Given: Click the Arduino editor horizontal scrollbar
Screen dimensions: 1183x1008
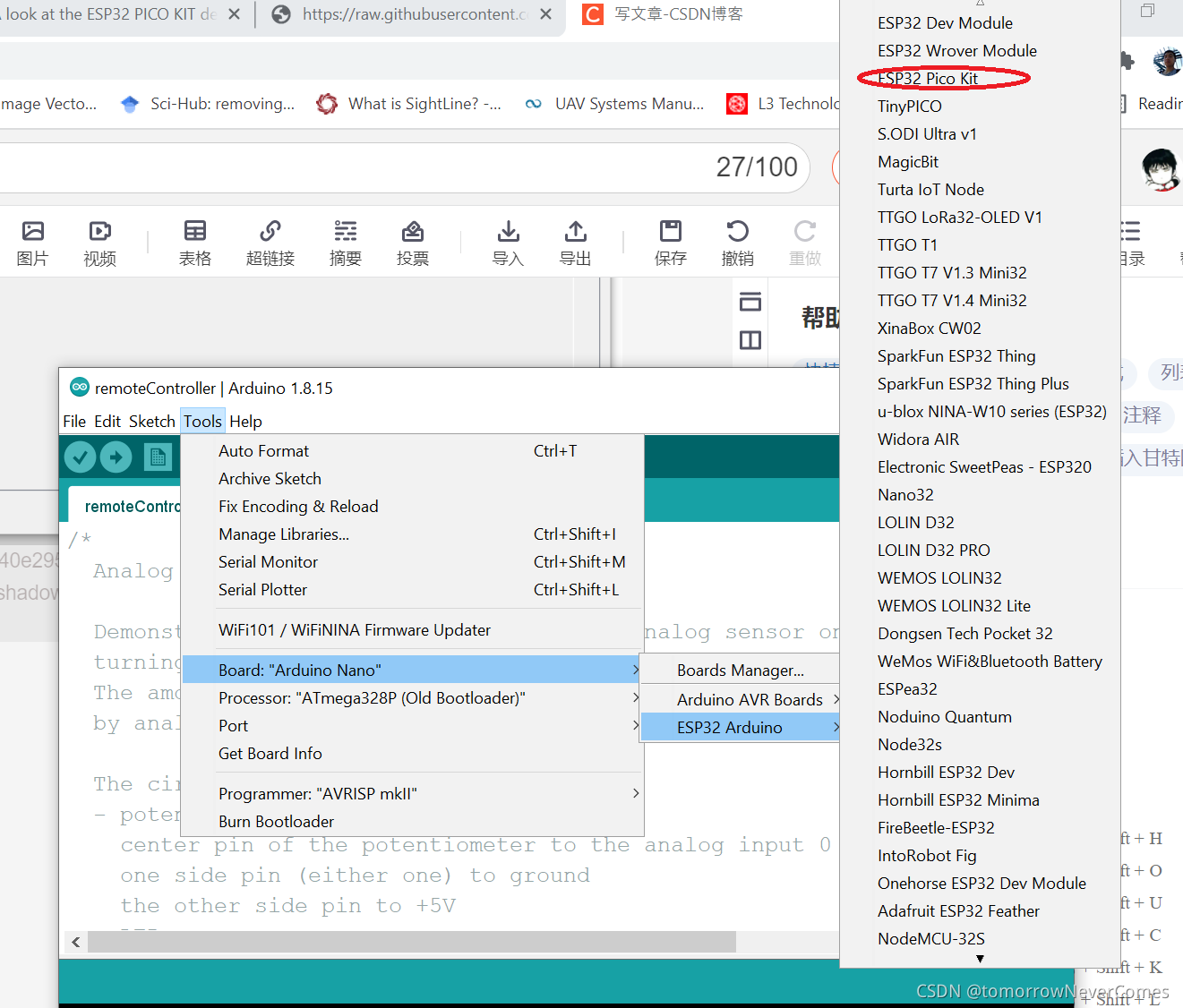Looking at the screenshot, I should pyautogui.click(x=412, y=942).
